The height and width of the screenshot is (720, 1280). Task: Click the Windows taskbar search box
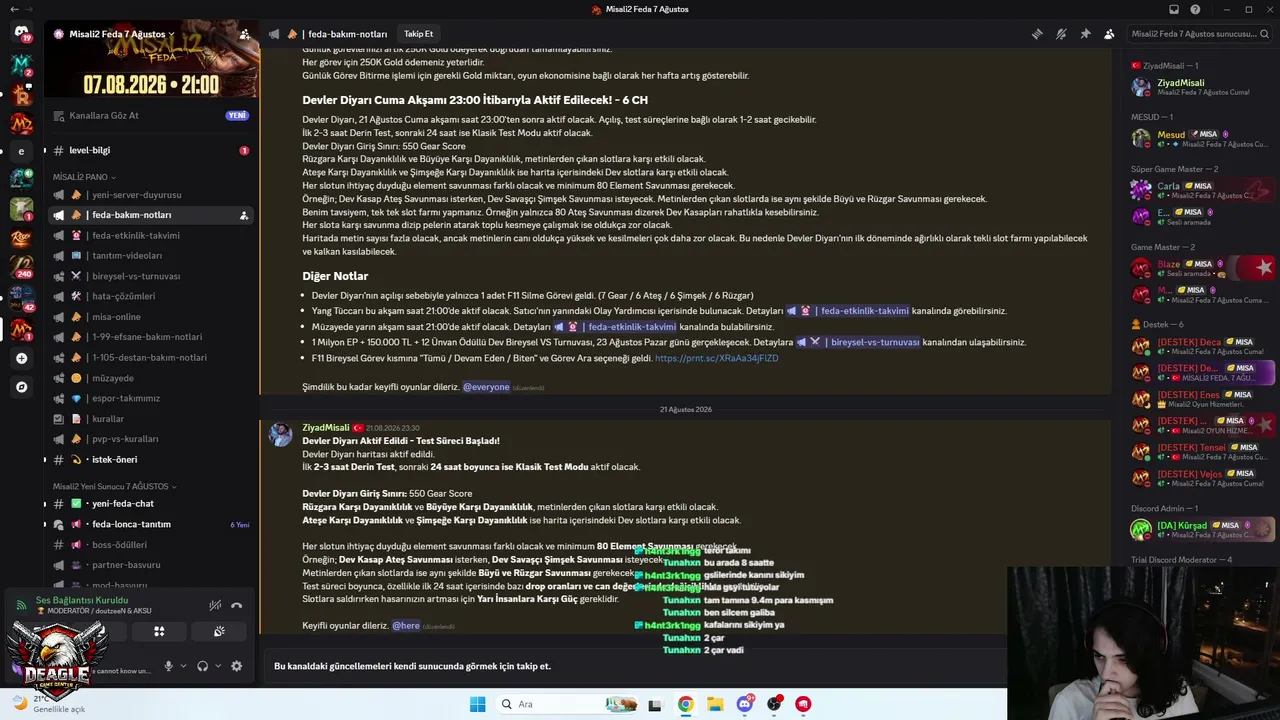[x=566, y=704]
